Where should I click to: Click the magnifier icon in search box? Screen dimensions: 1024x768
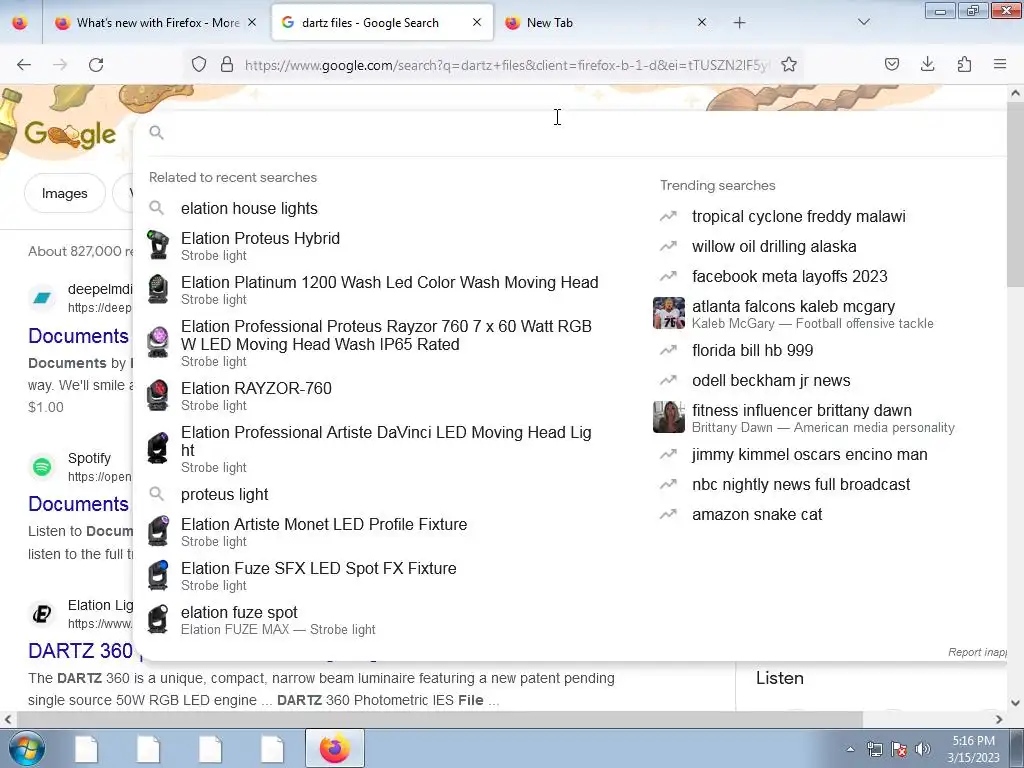[156, 133]
